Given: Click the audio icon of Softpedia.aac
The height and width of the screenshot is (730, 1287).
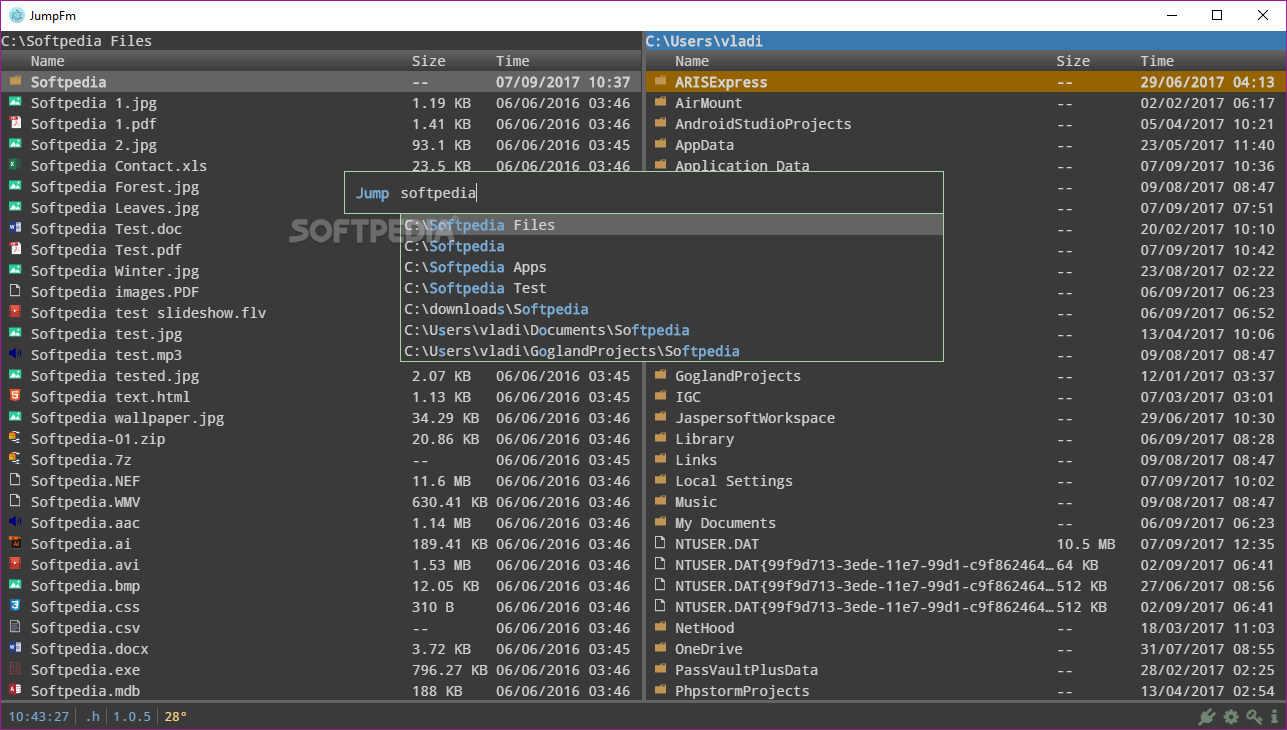Looking at the screenshot, I should pyautogui.click(x=15, y=522).
